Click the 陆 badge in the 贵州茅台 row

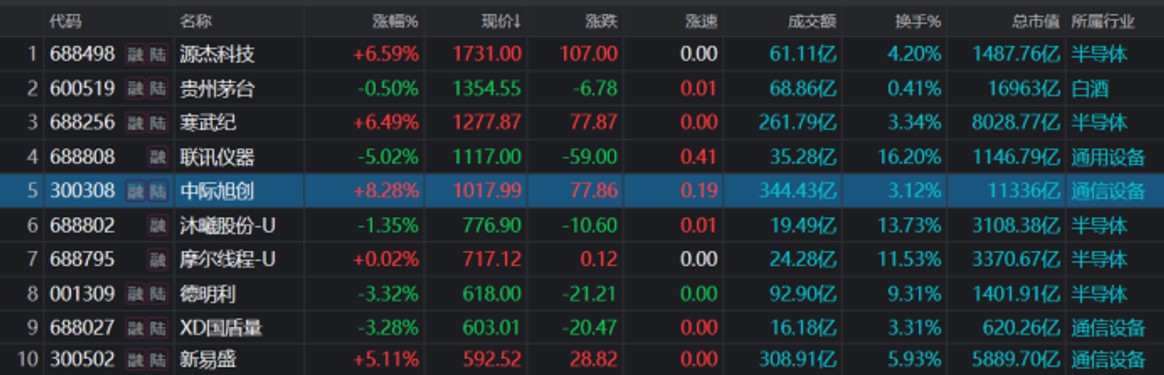coord(158,89)
